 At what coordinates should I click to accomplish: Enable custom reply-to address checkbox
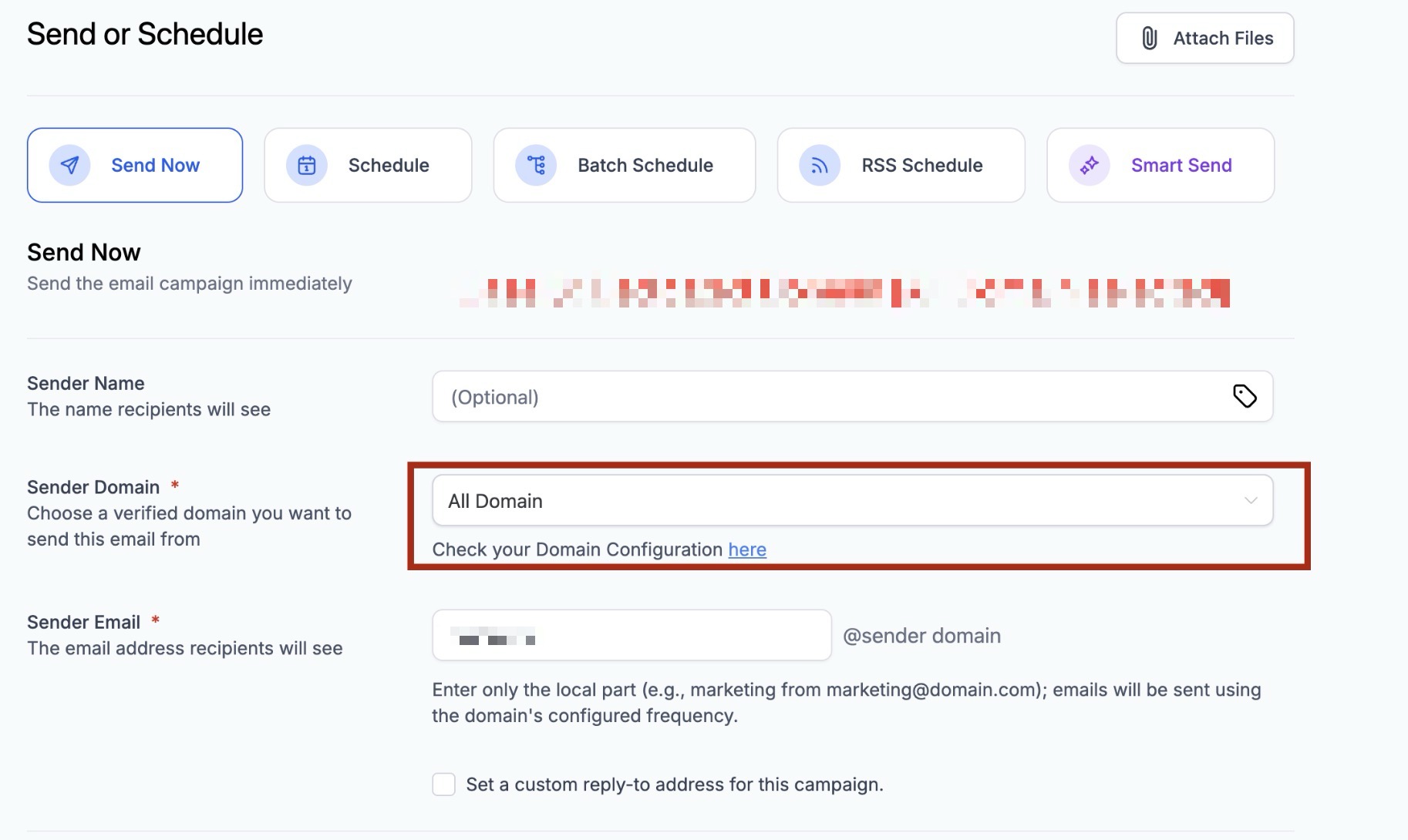[x=443, y=785]
